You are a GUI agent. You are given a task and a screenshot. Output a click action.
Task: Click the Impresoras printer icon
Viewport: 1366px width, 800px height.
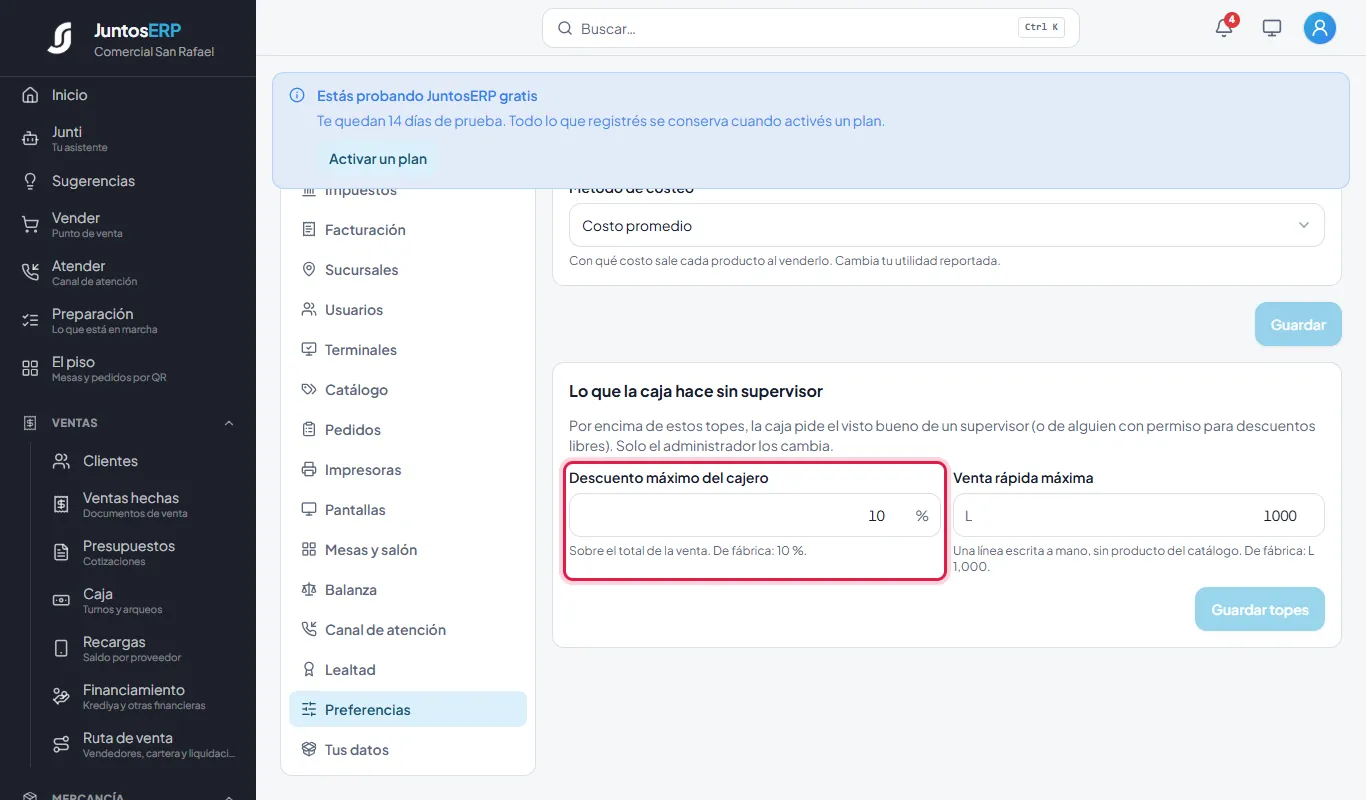[x=309, y=470]
